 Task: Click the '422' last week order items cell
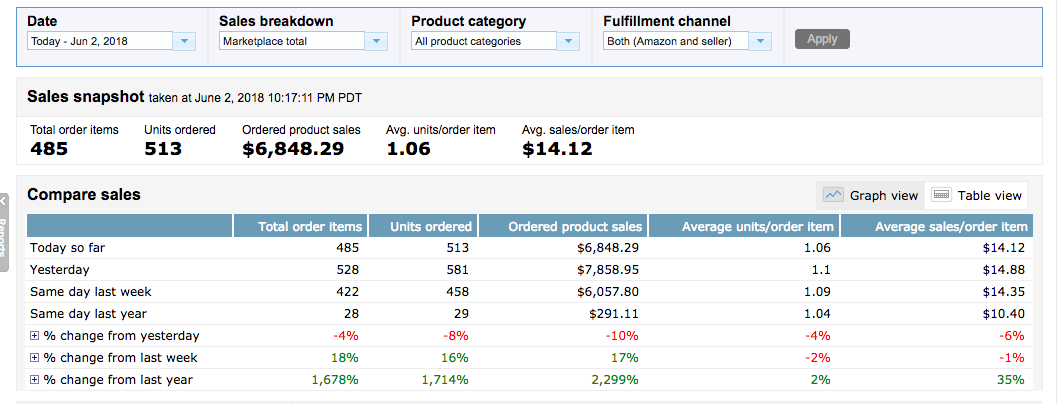coord(347,292)
